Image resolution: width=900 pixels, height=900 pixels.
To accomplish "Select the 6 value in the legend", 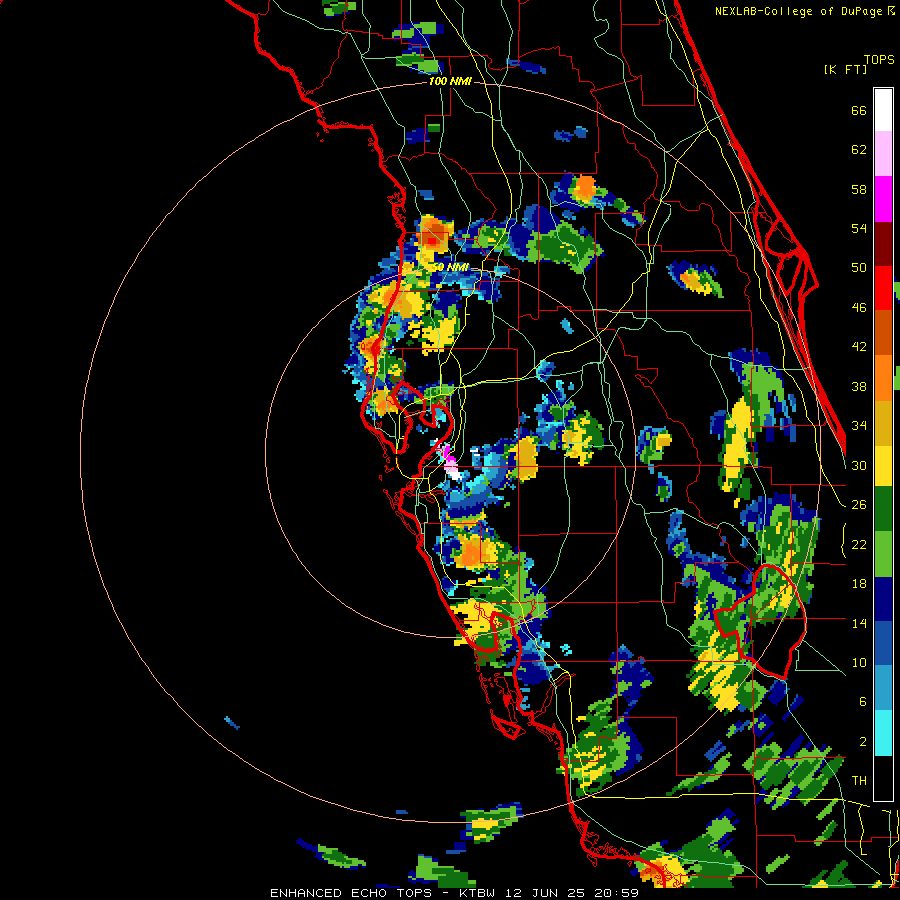I will [862, 702].
